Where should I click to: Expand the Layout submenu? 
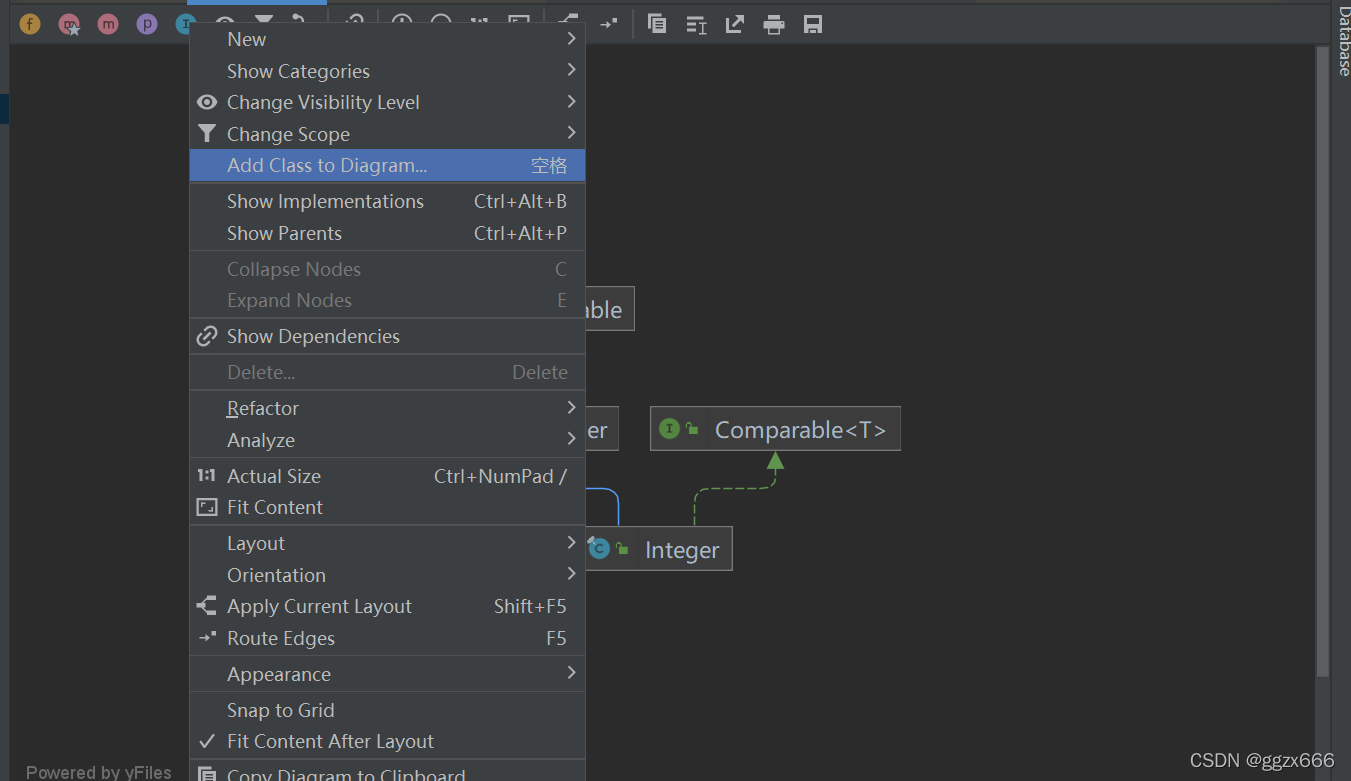387,543
